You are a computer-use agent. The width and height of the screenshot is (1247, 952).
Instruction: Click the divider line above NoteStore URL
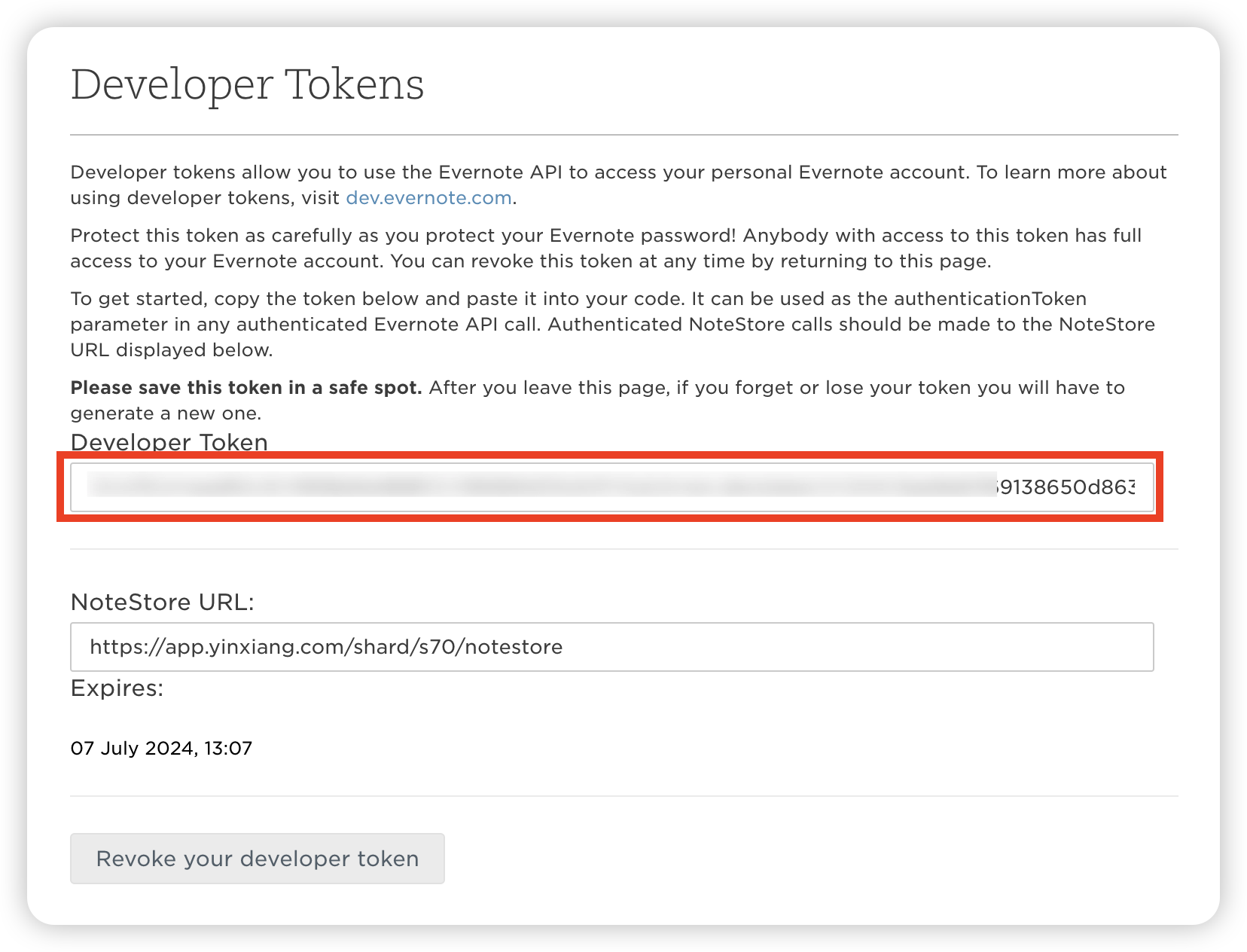pos(623,549)
